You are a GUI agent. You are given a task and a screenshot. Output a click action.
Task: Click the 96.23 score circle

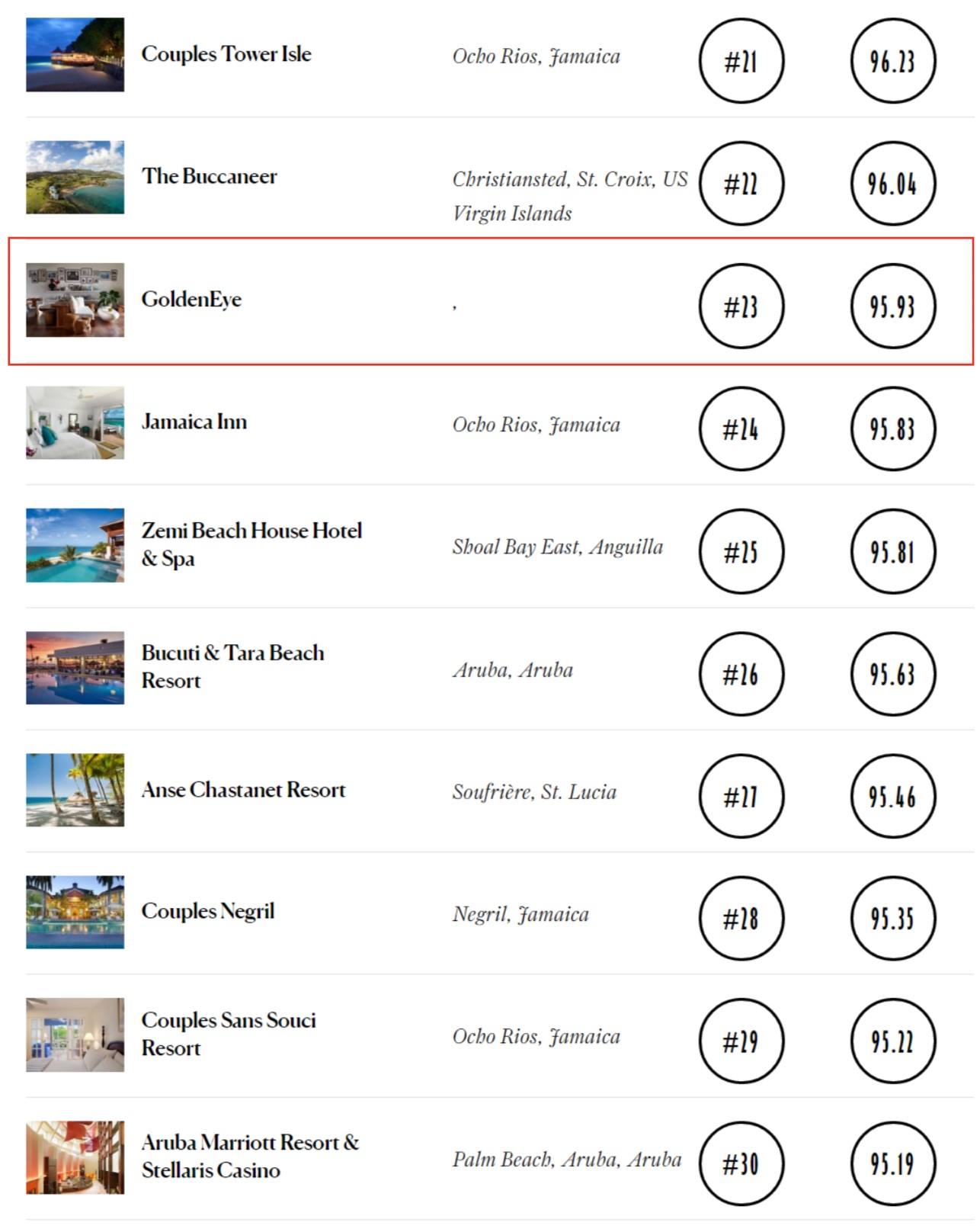click(892, 61)
